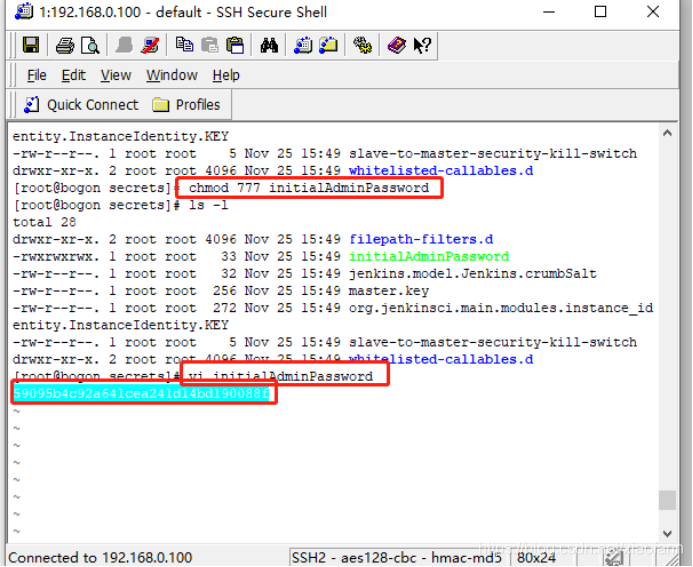Click the Copy toolbar icon
This screenshot has width=693, height=567.
[184, 45]
